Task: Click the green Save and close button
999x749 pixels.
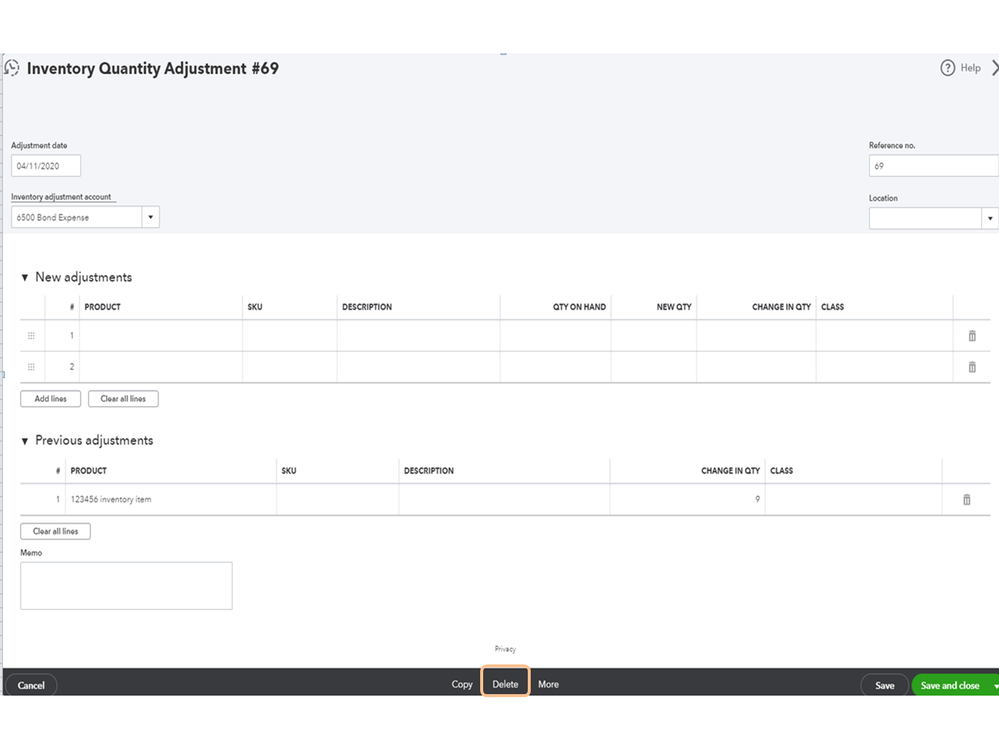Action: pos(949,685)
